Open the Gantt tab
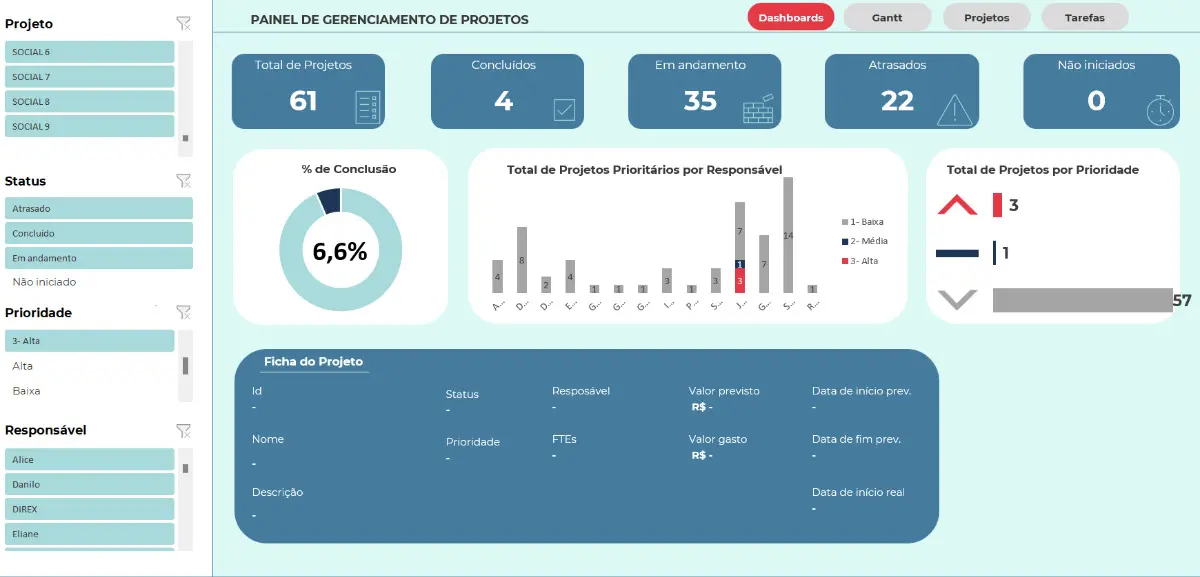The image size is (1200, 577). pos(887,17)
